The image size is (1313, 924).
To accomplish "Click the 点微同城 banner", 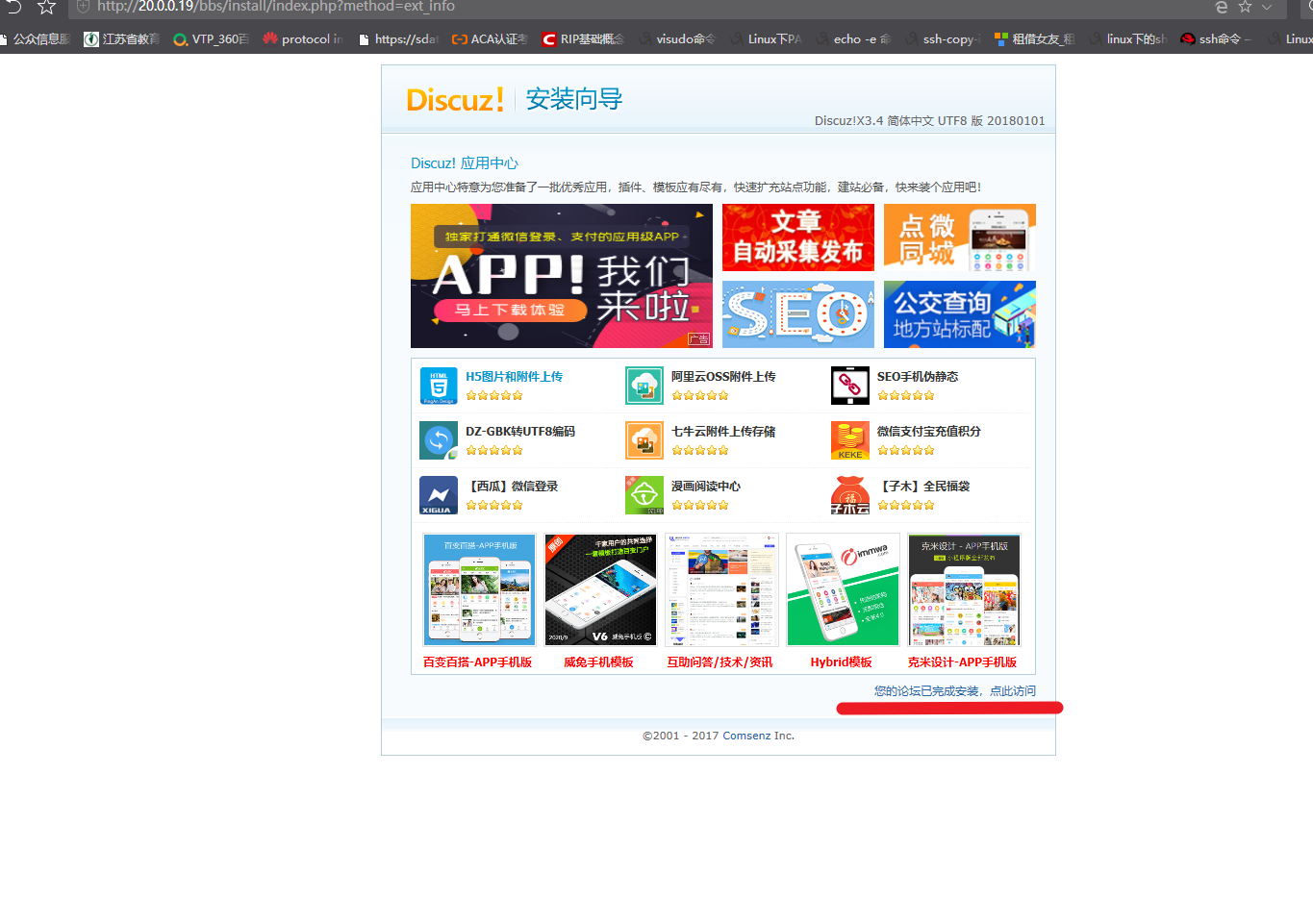I will [x=960, y=237].
